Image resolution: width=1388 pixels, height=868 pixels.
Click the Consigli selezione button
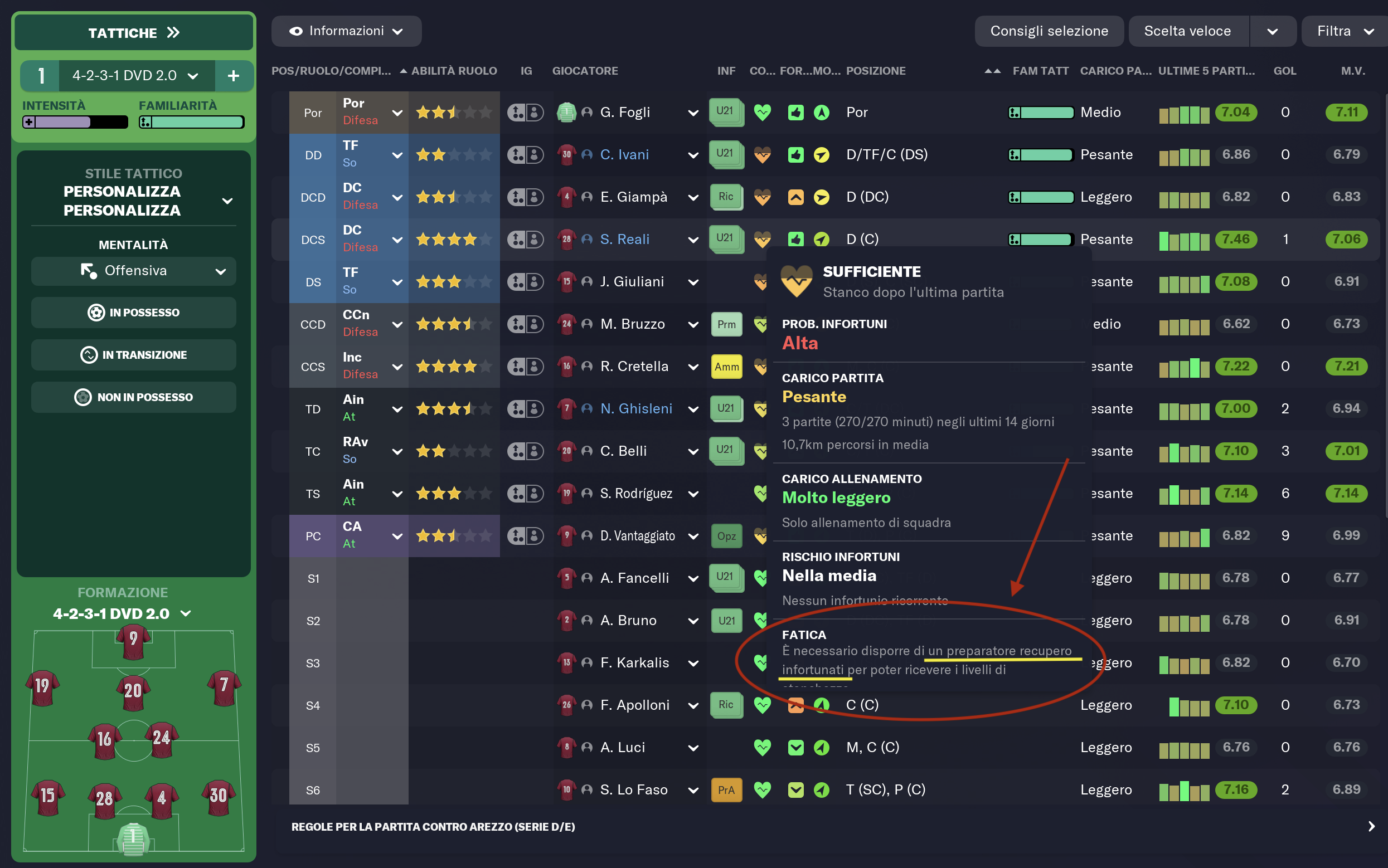click(x=1049, y=31)
